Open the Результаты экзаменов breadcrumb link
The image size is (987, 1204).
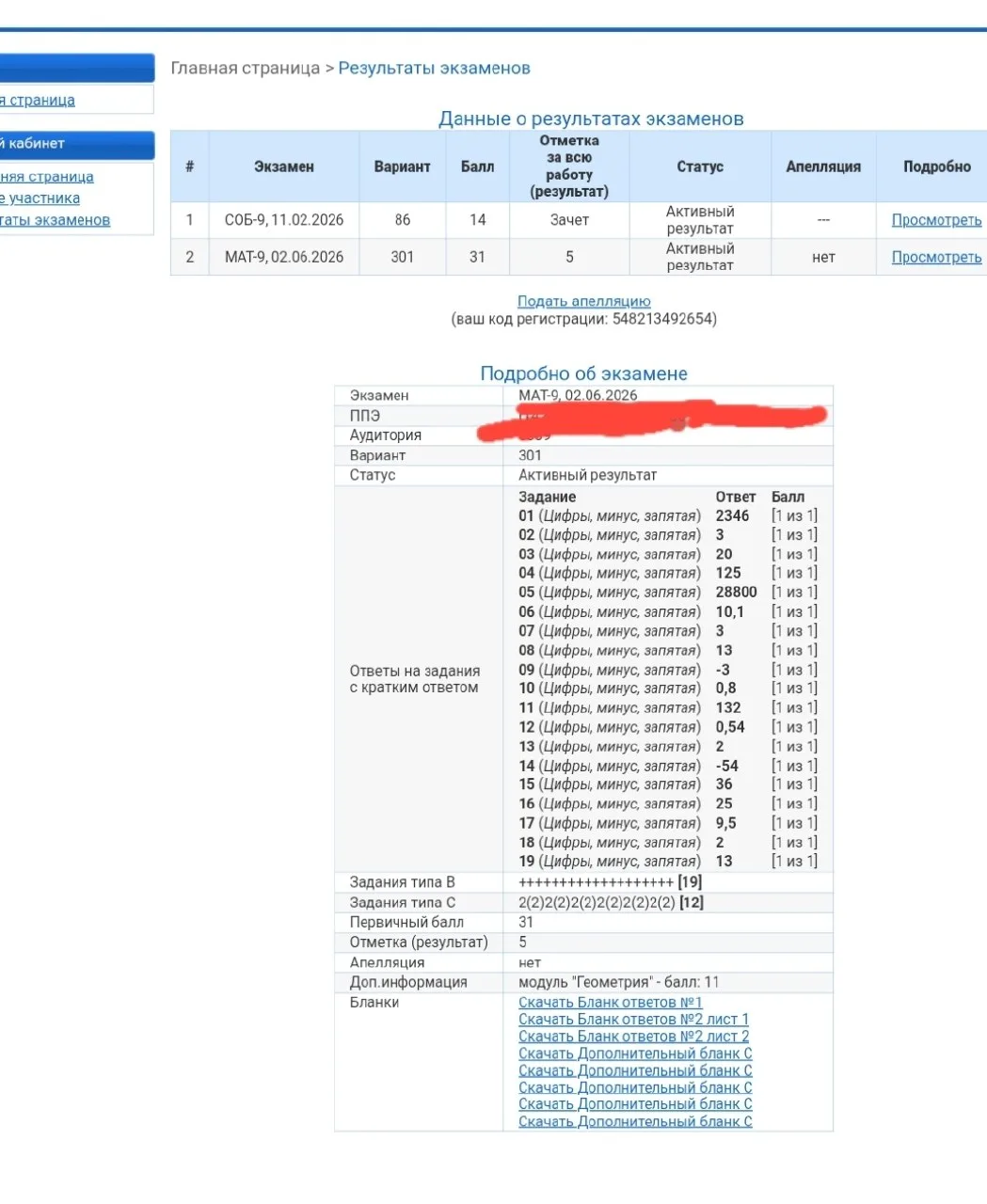pos(434,69)
